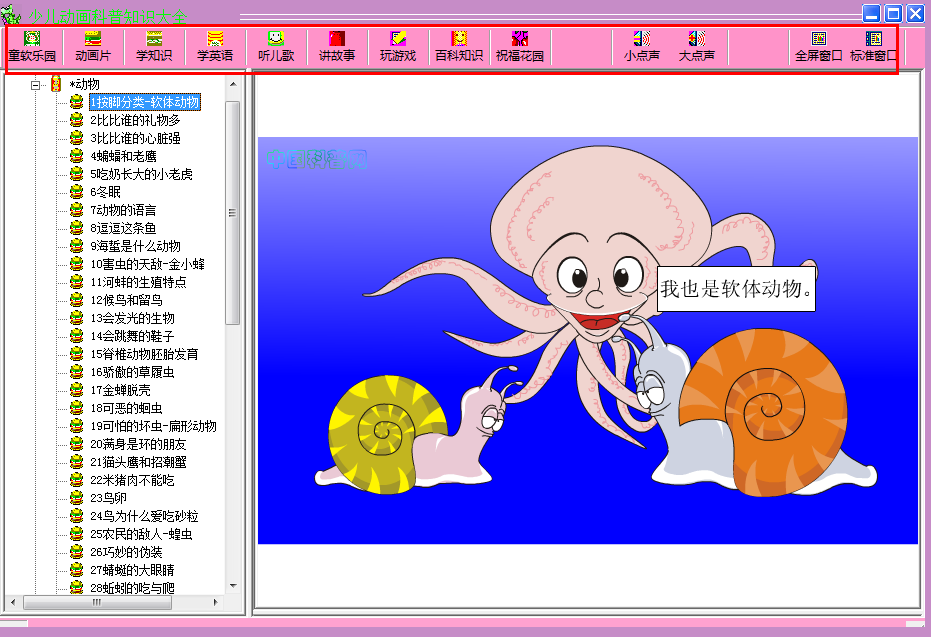The width and height of the screenshot is (931, 637).
Task: Click the octopus cartoon animation area
Action: (588, 341)
